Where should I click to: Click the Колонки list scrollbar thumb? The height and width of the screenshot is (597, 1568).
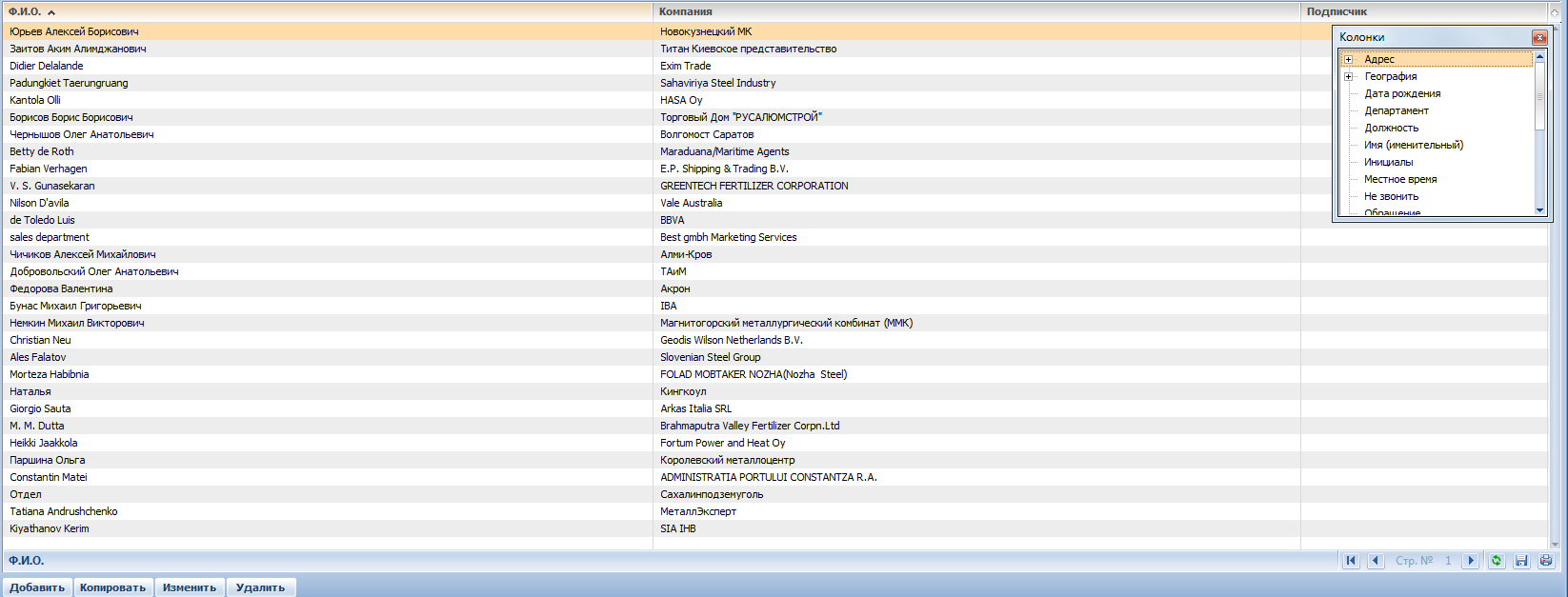pos(1539,96)
